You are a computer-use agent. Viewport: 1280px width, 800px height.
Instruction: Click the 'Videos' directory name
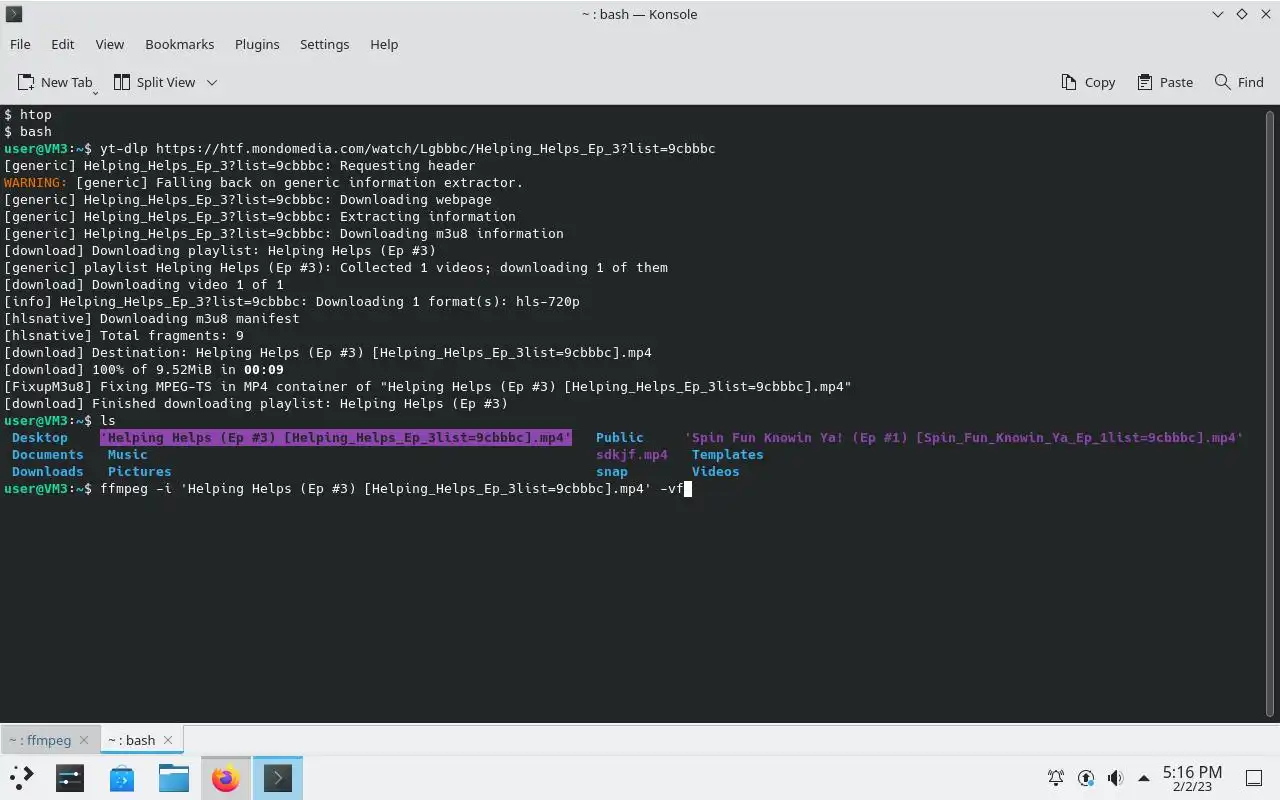(716, 471)
